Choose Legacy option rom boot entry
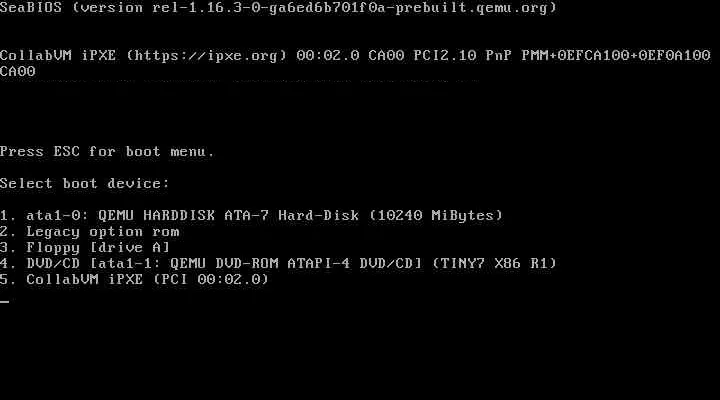The height and width of the screenshot is (400, 720). pos(90,231)
